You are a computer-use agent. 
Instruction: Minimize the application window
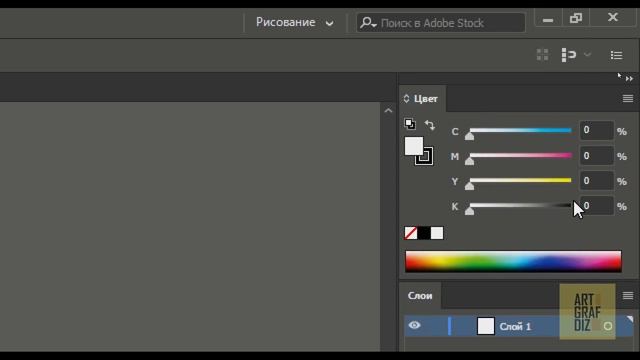(x=548, y=19)
